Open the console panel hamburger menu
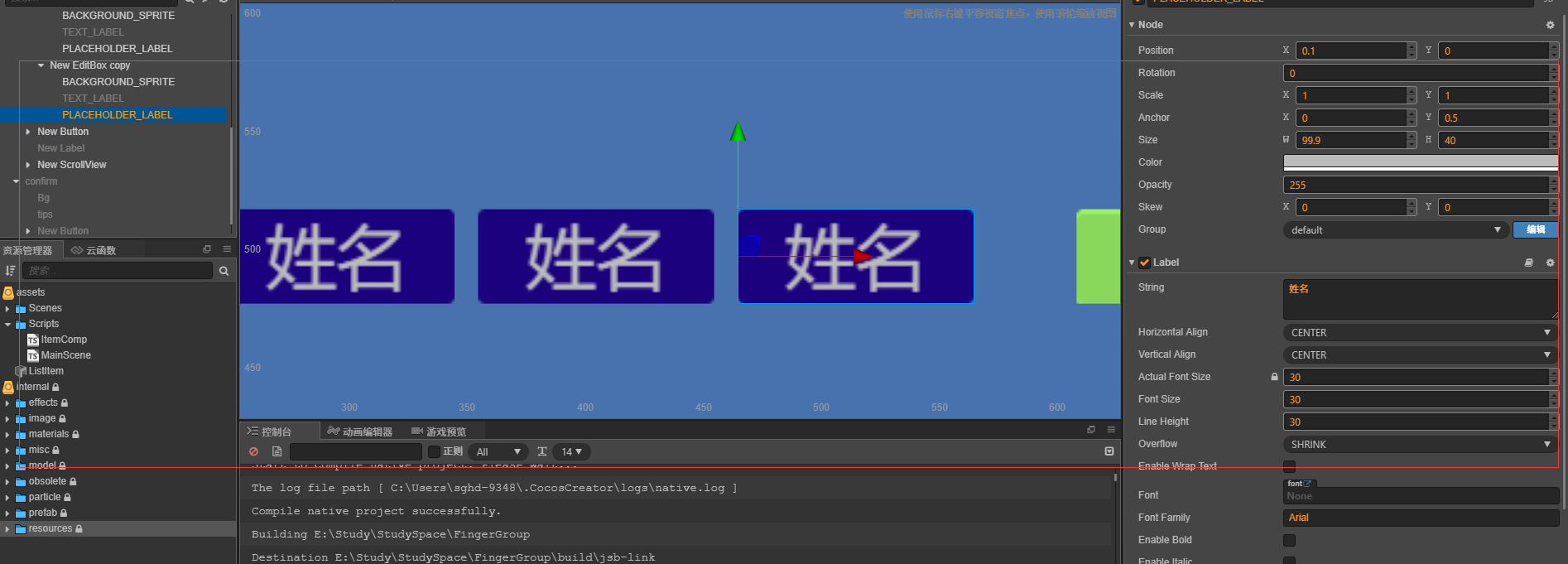Screen dimensions: 1568x564 tap(1111, 430)
